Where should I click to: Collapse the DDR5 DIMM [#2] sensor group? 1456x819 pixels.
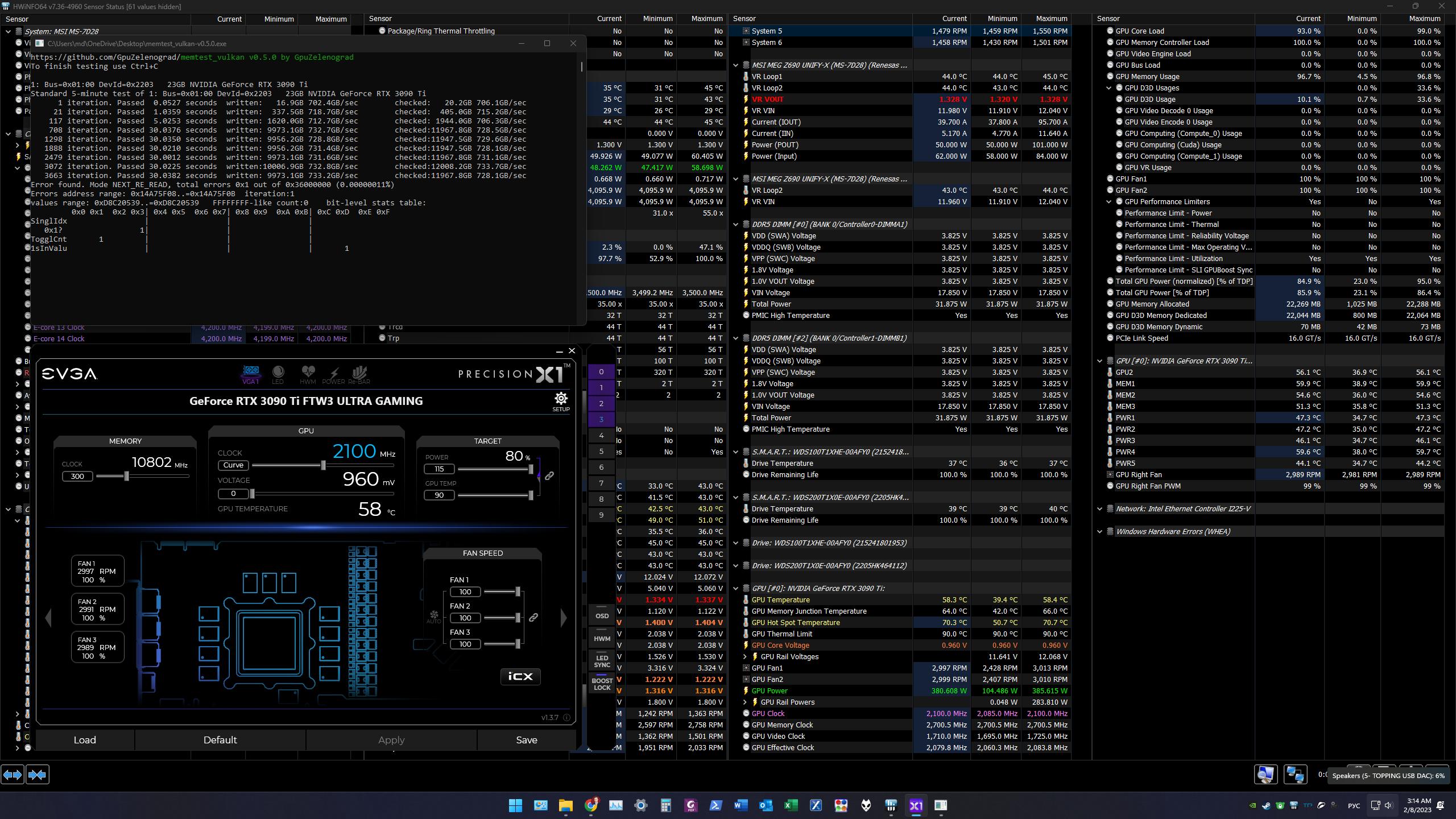coord(735,338)
